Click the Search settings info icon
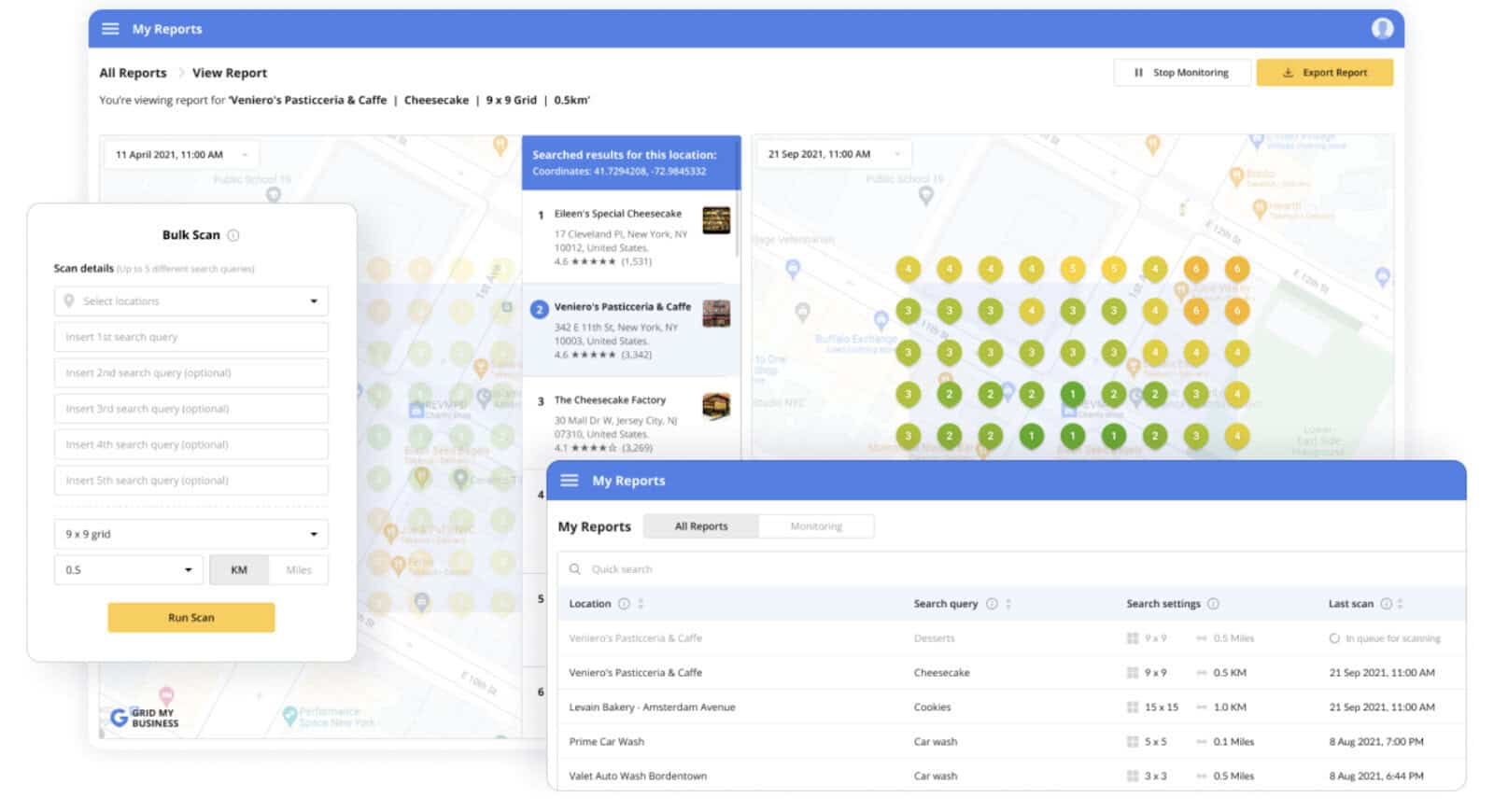 pos(1213,604)
